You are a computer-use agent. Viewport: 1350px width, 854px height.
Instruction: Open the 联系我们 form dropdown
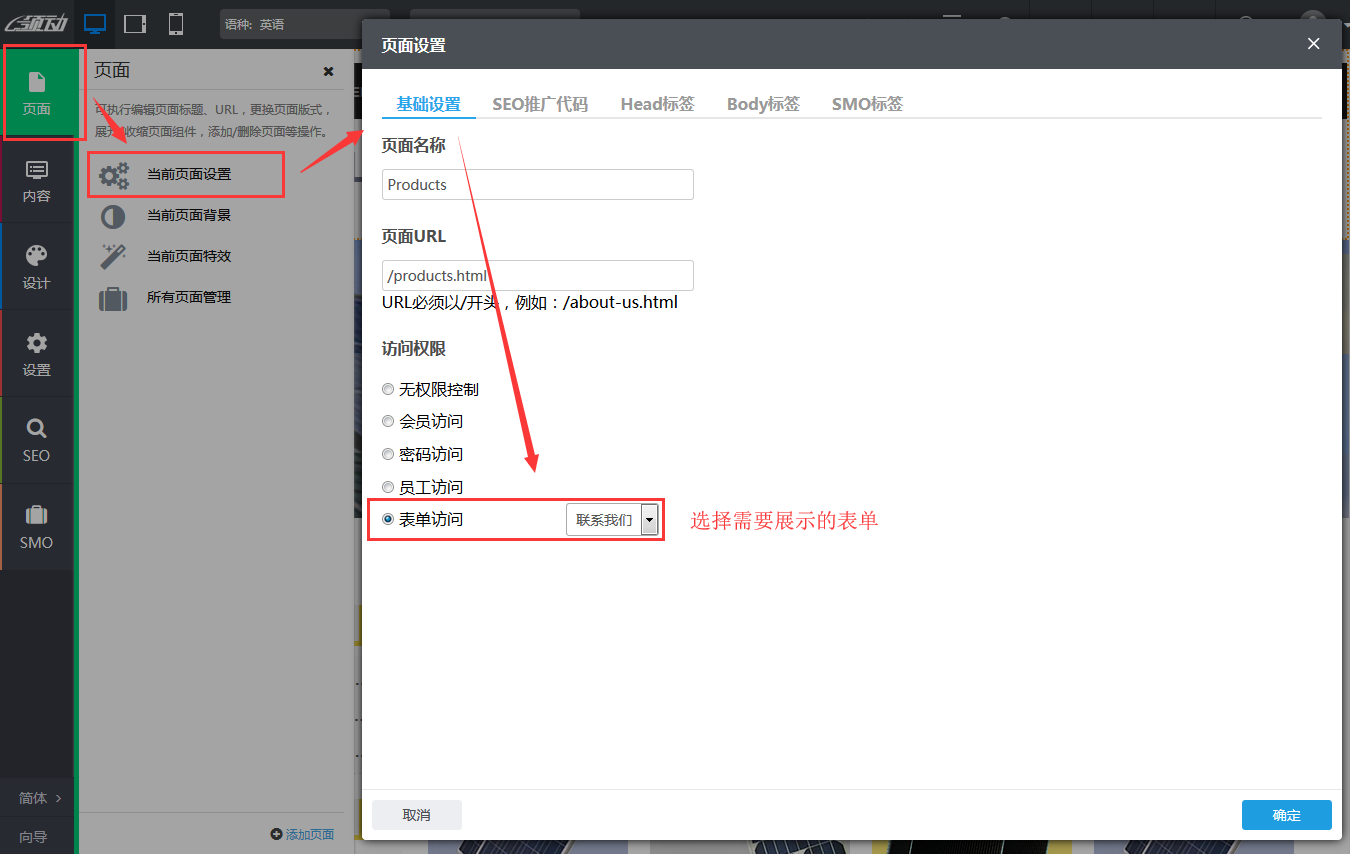(650, 519)
